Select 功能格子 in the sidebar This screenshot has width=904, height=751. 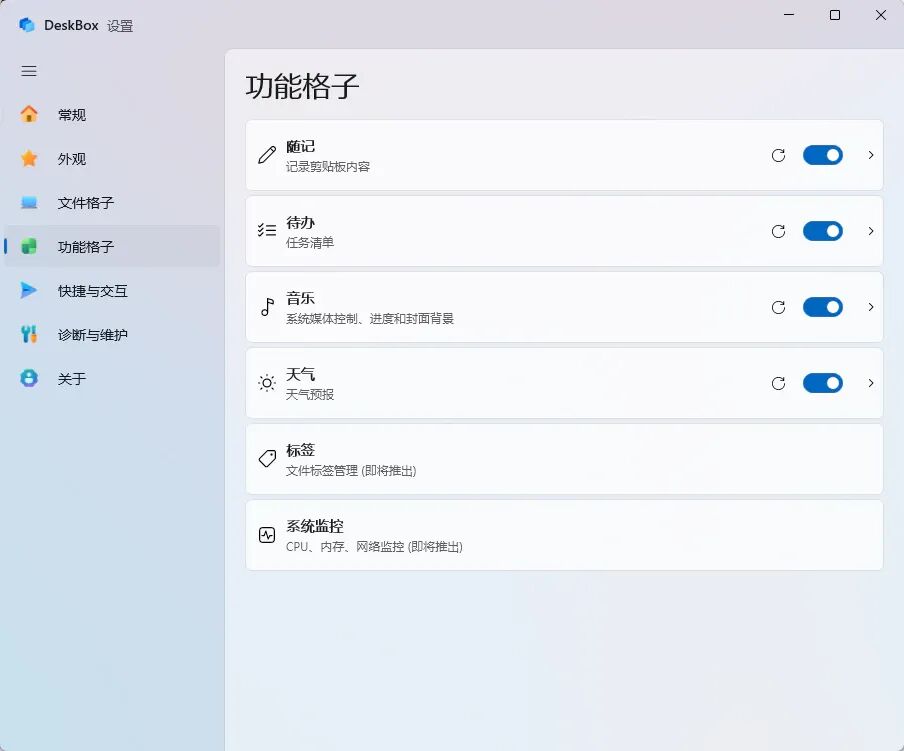click(112, 247)
